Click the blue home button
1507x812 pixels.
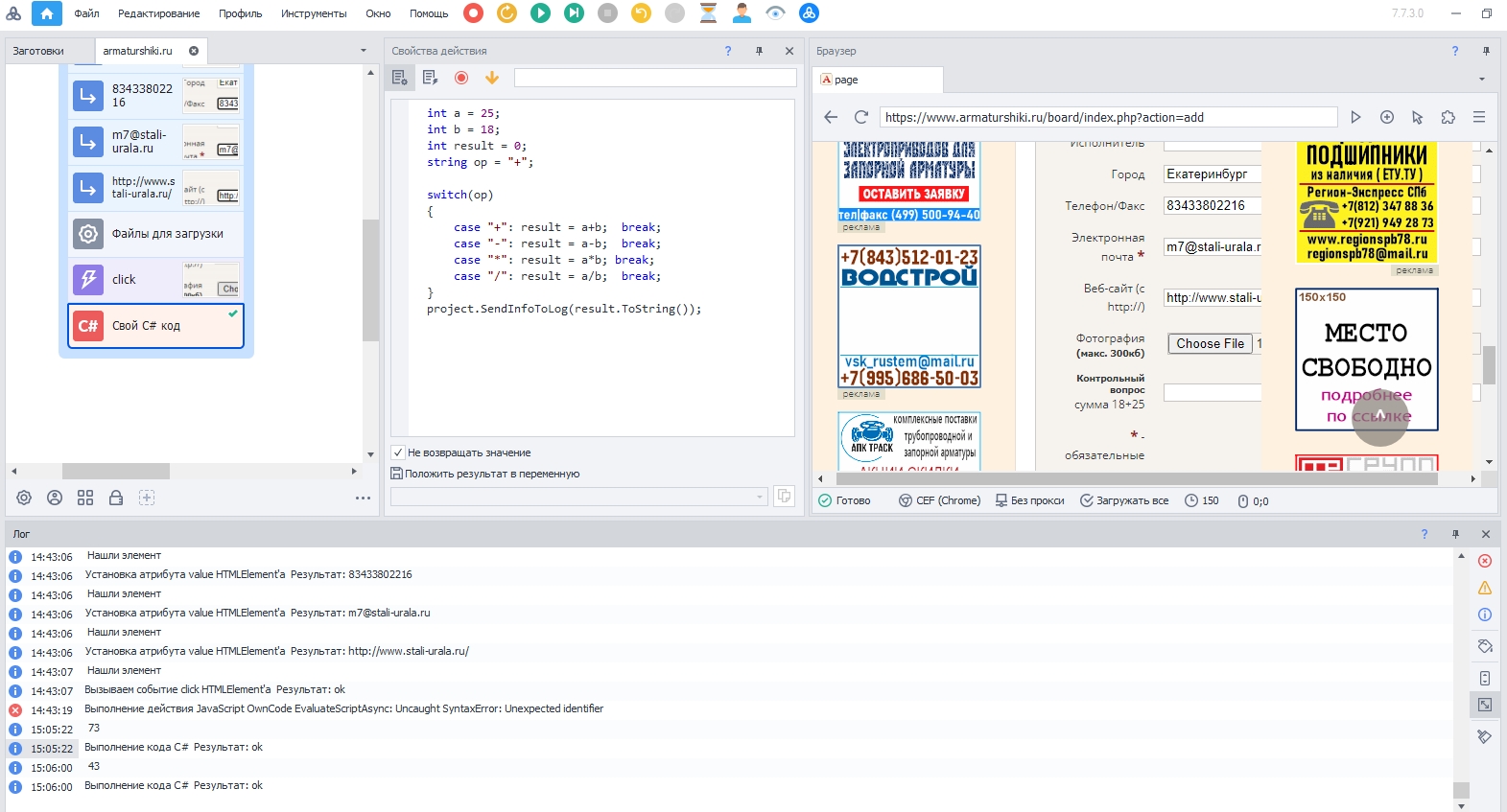click(46, 13)
